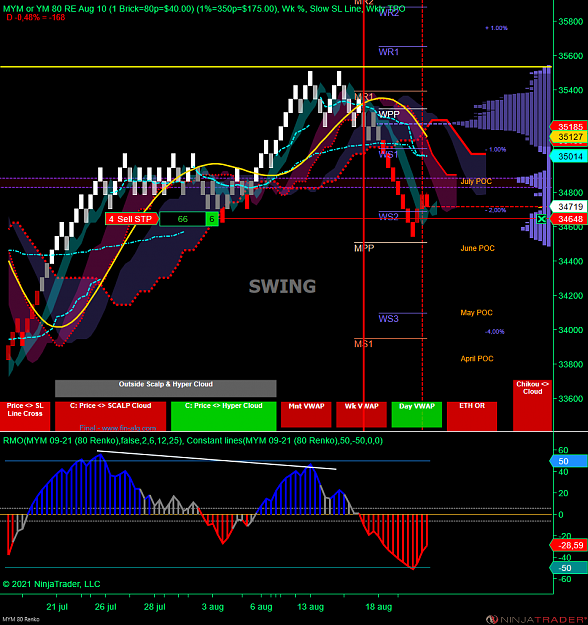Switch to the 'MYM 80 Renko' chart tab
The height and width of the screenshot is (625, 588).
click(x=21, y=619)
